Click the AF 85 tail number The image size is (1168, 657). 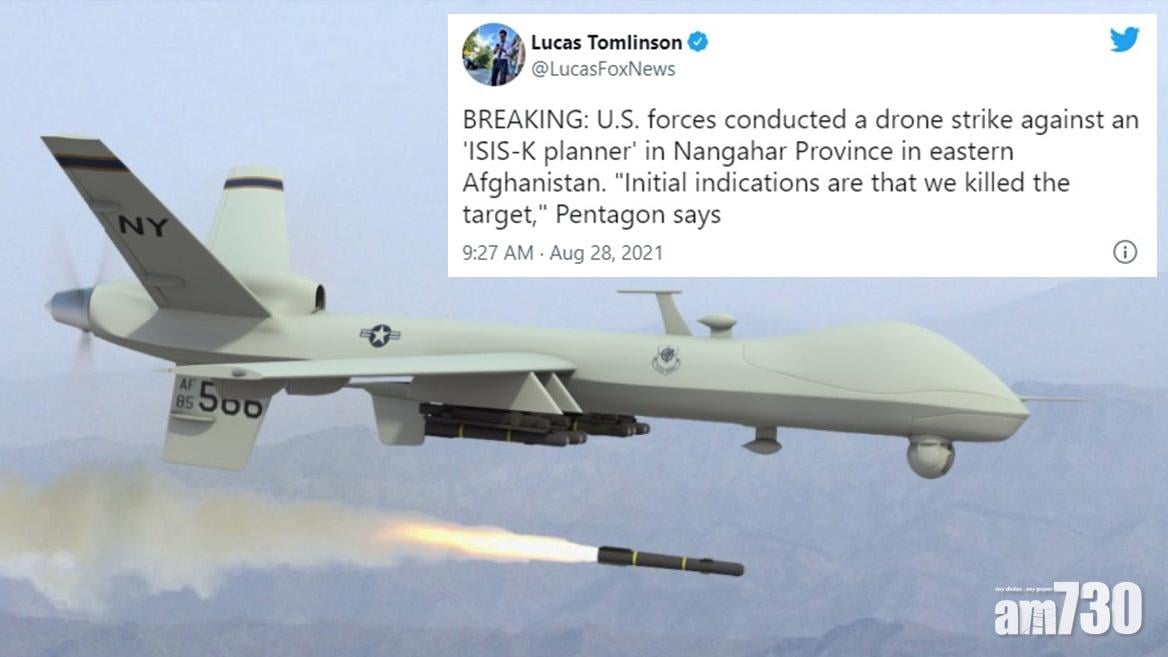pos(218,397)
